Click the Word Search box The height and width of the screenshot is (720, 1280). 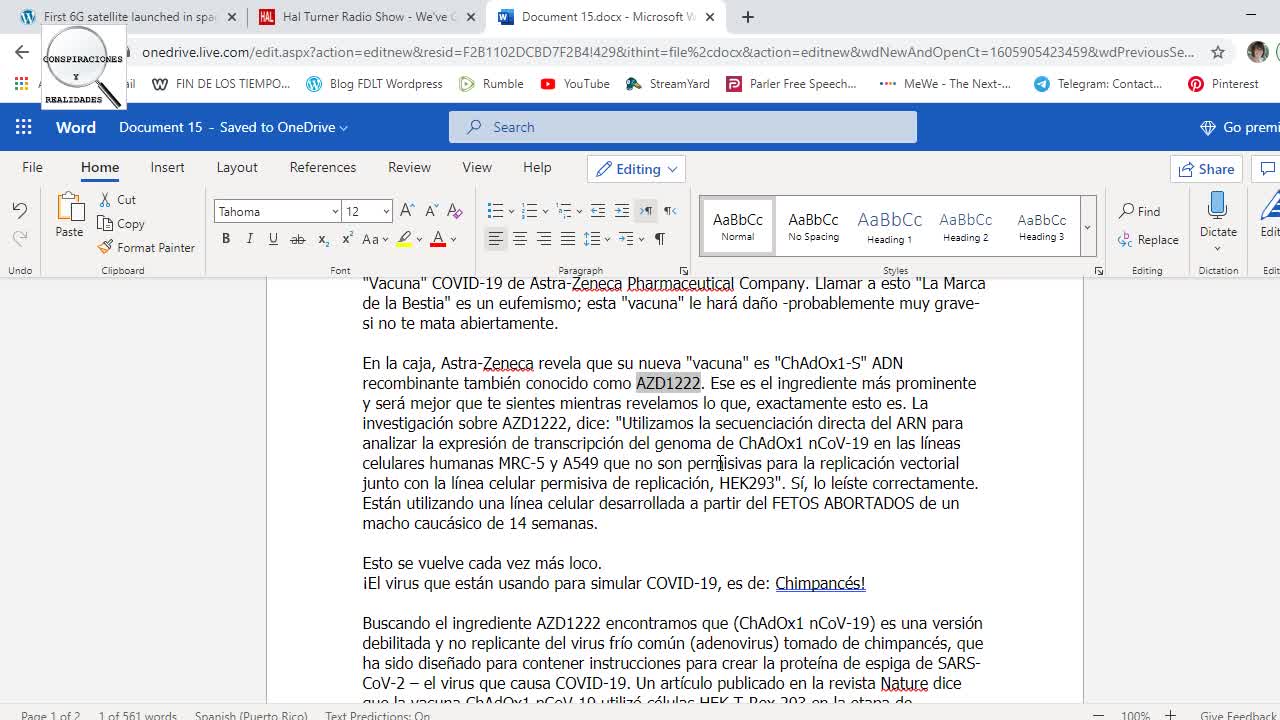(x=683, y=127)
